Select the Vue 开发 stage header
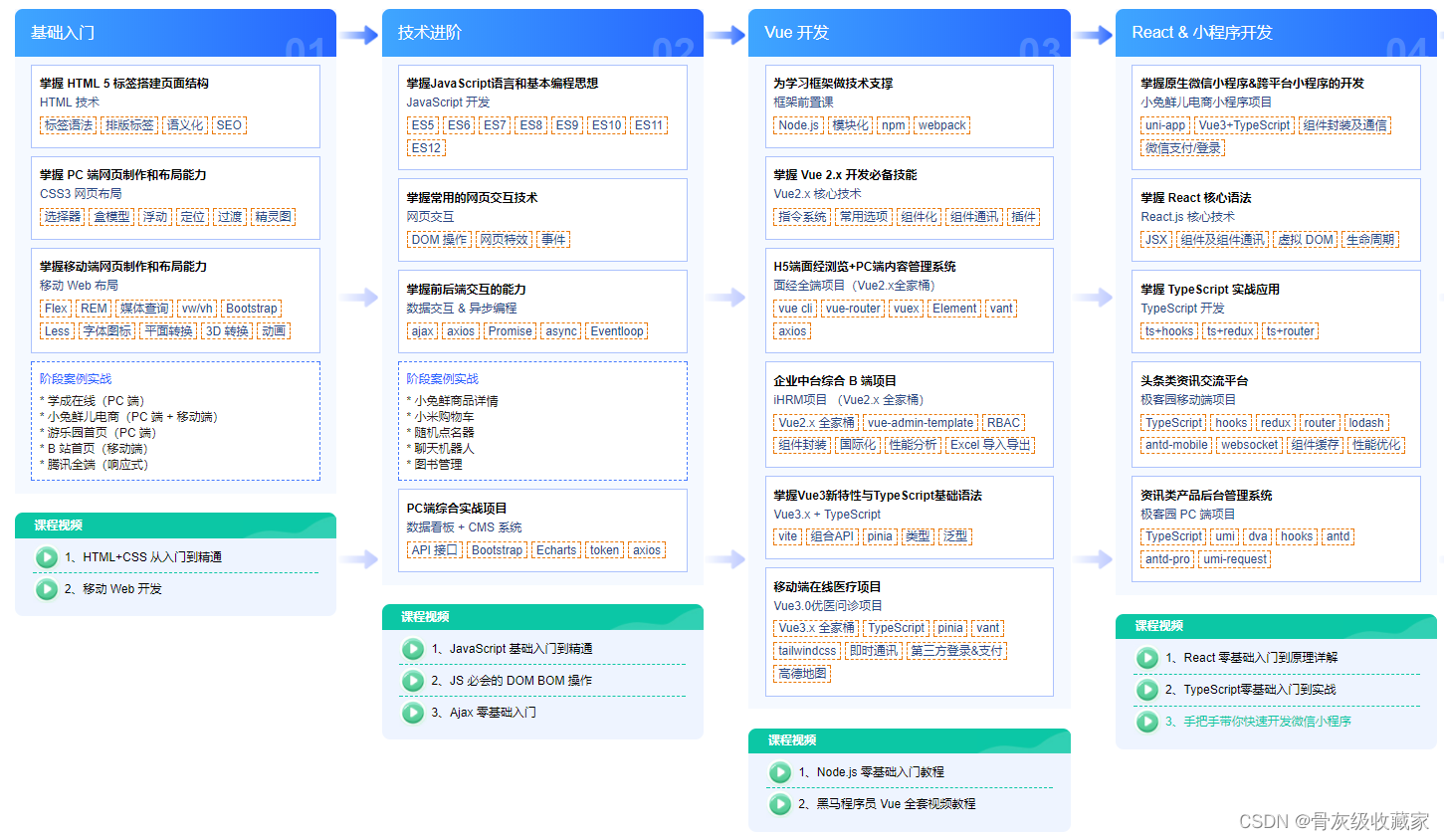The height and width of the screenshot is (840, 1444). (x=910, y=33)
